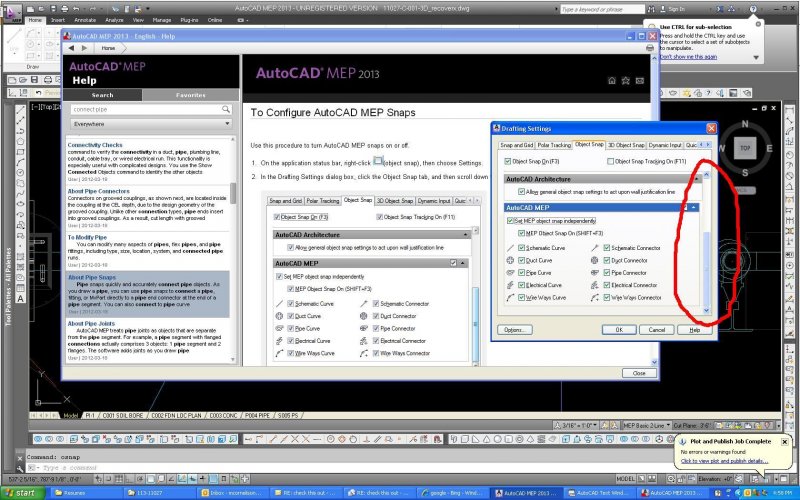
Task: Open To Modify Pipe search result
Action: (87, 237)
